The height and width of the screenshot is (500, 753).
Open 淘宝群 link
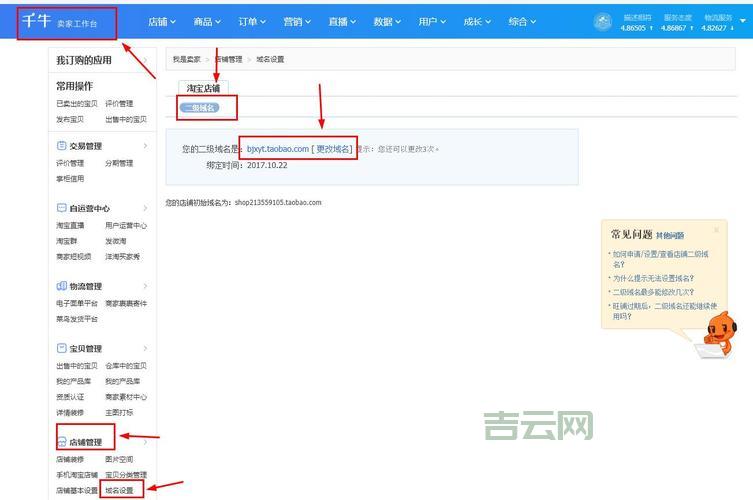point(67,241)
